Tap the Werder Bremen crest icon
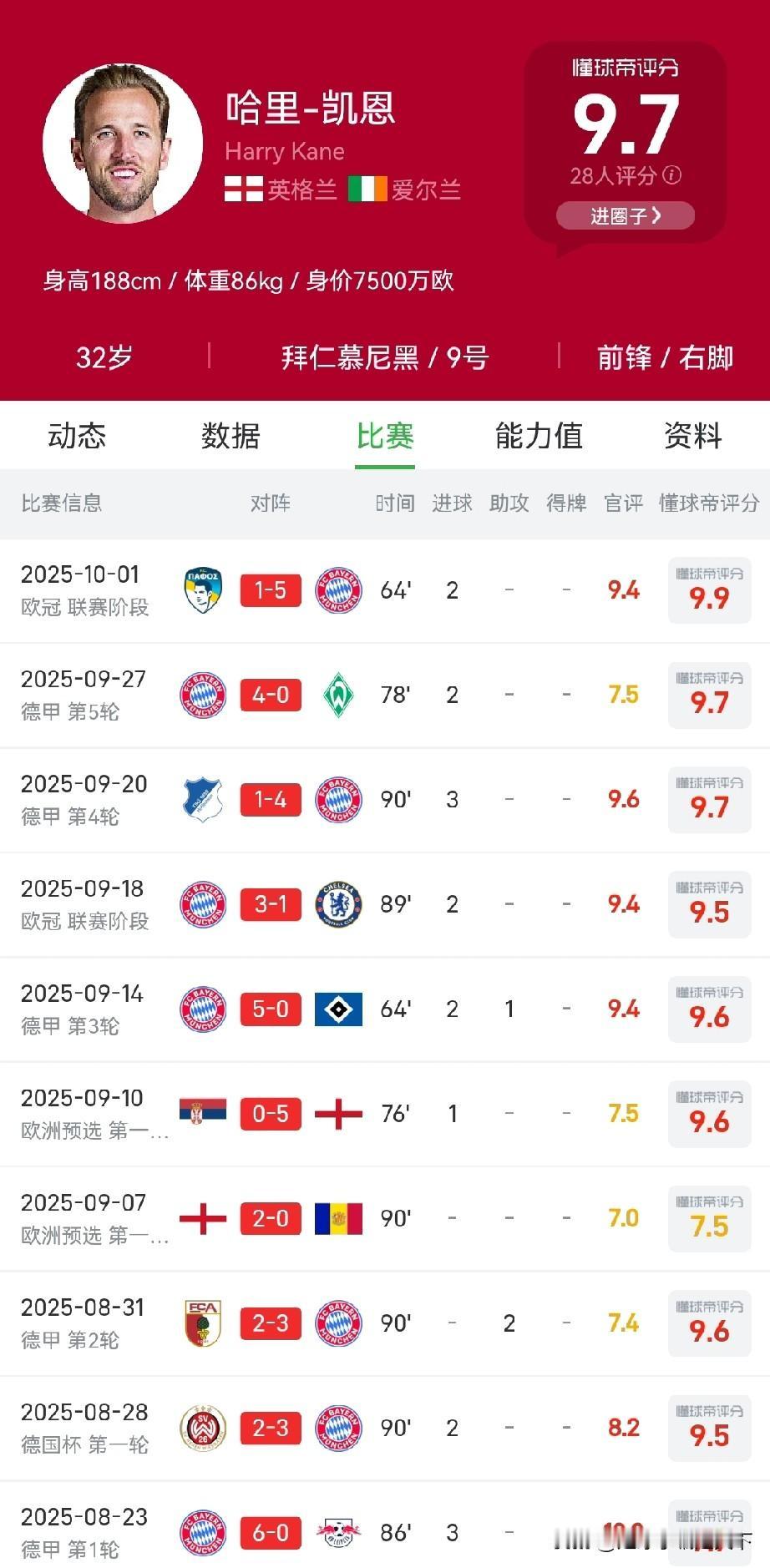Image resolution: width=770 pixels, height=1568 pixels. 338,695
